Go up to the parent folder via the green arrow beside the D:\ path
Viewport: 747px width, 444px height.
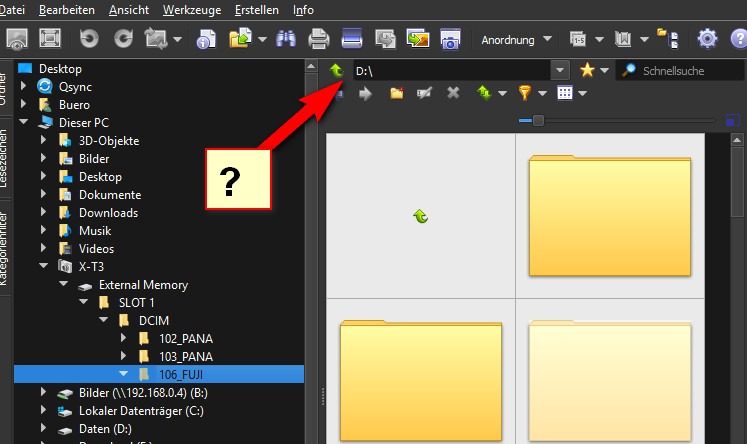[337, 71]
